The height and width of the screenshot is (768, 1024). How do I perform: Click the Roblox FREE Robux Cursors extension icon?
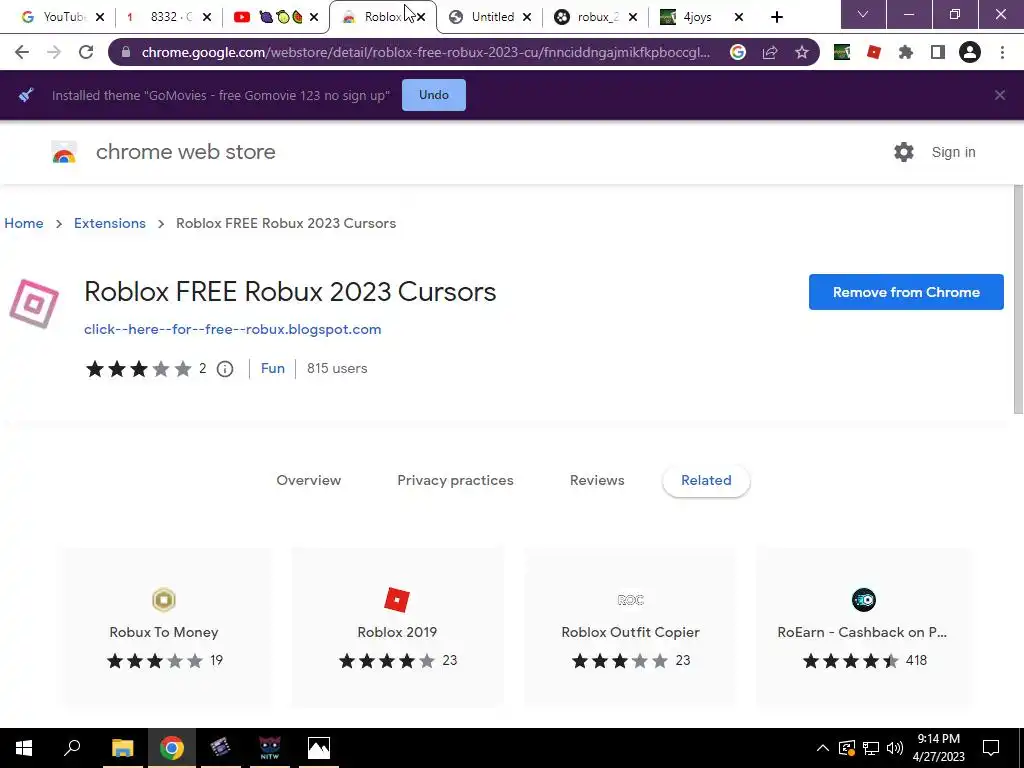[34, 304]
